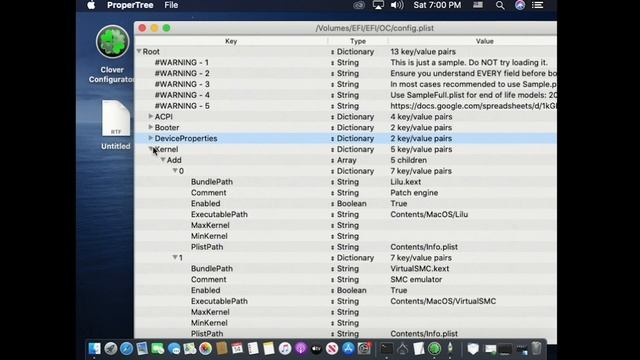Image resolution: width=640 pixels, height=360 pixels.
Task: Collapse the Add array
Action: coord(163,160)
